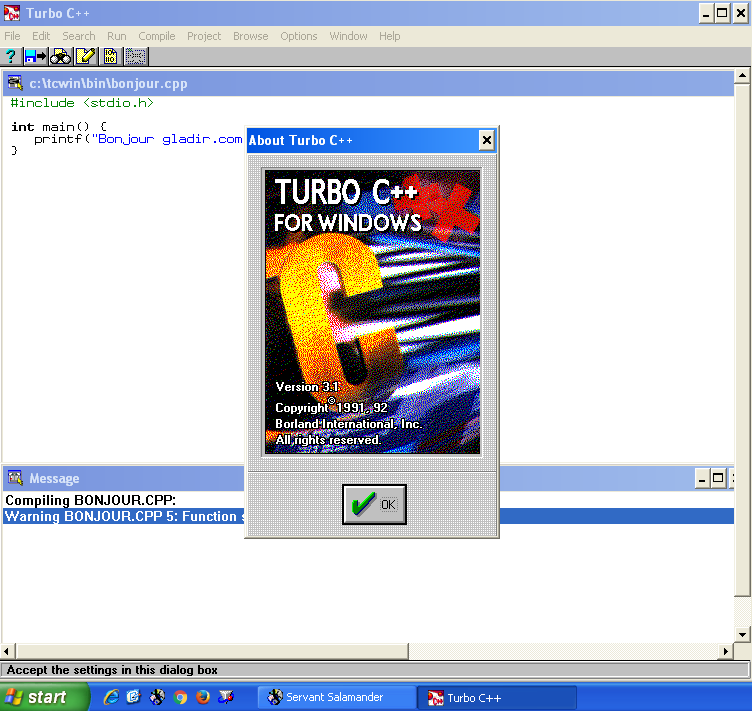Click the horizontal scrollbar right arrow

726,651
